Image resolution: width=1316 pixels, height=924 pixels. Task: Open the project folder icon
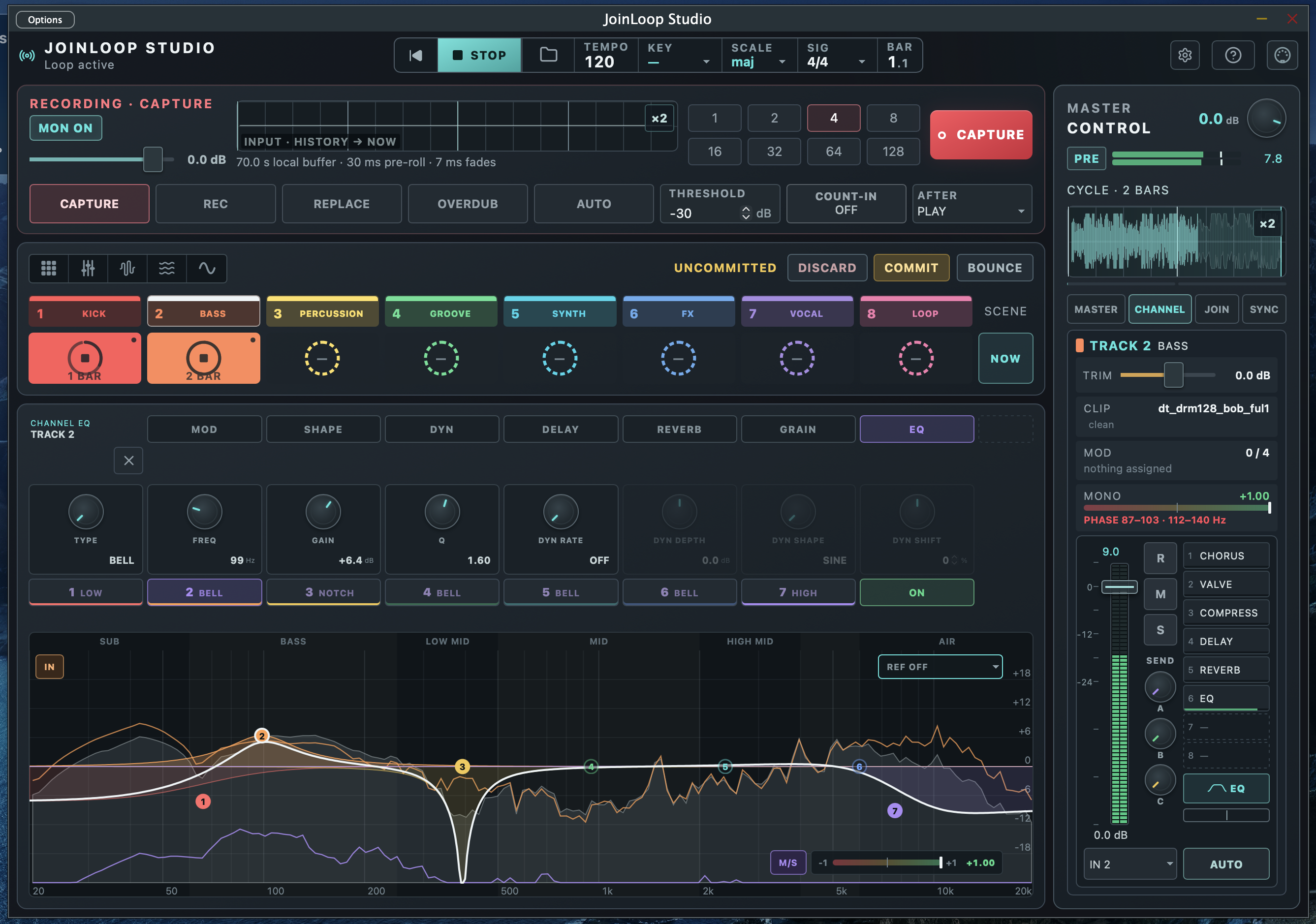[x=549, y=55]
